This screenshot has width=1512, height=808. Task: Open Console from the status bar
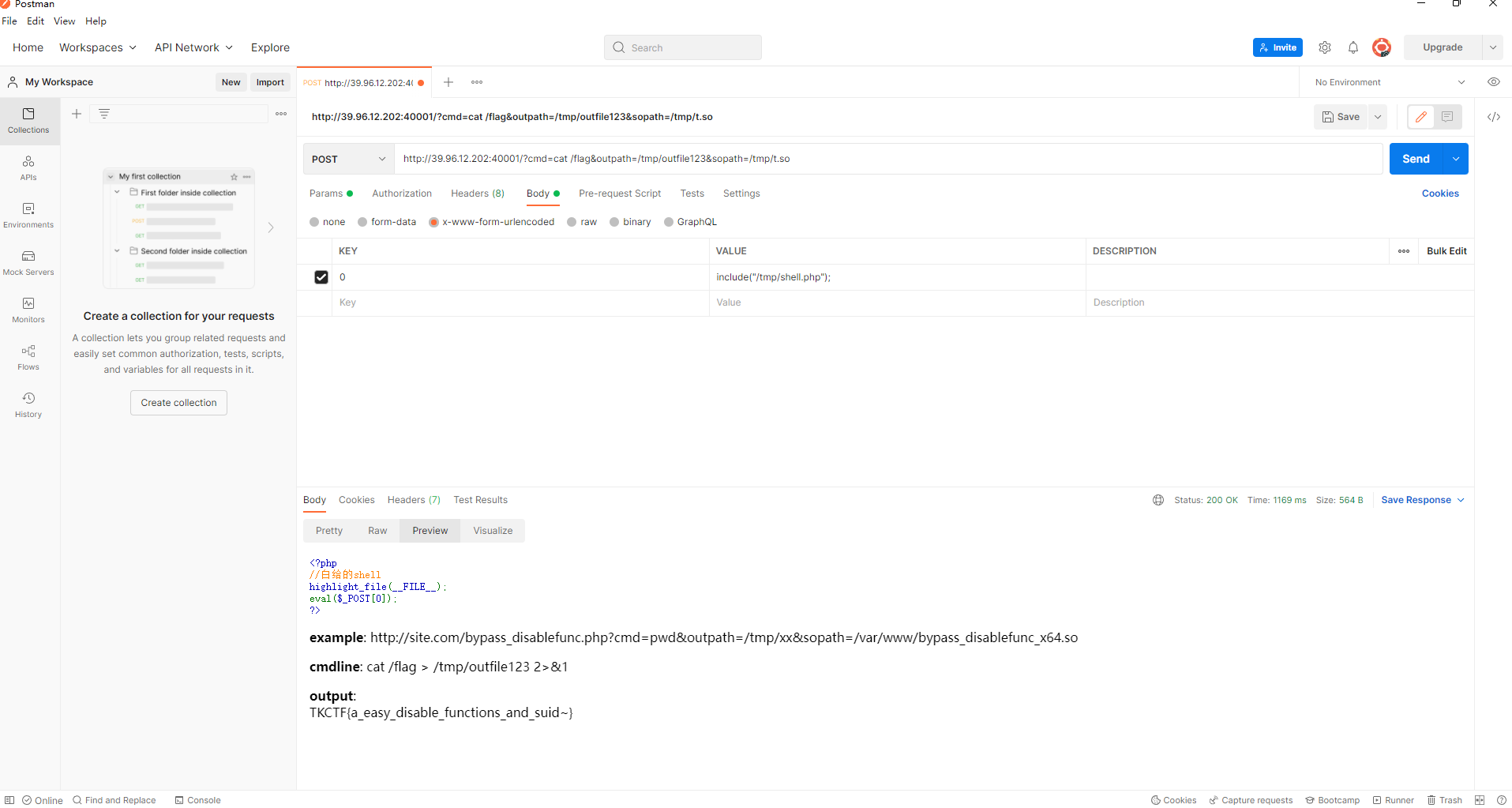coord(197,800)
